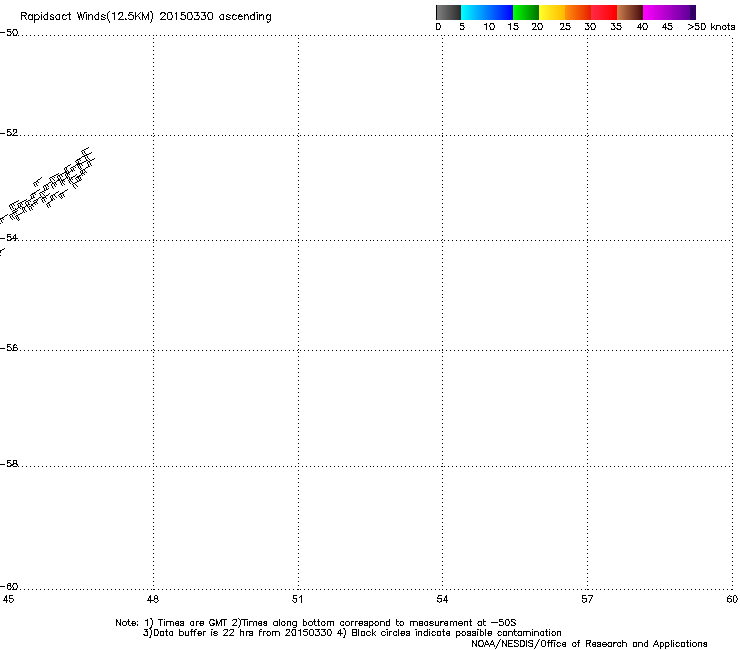Click the latitude label '-52'
The image size is (740, 650).
coord(9,133)
